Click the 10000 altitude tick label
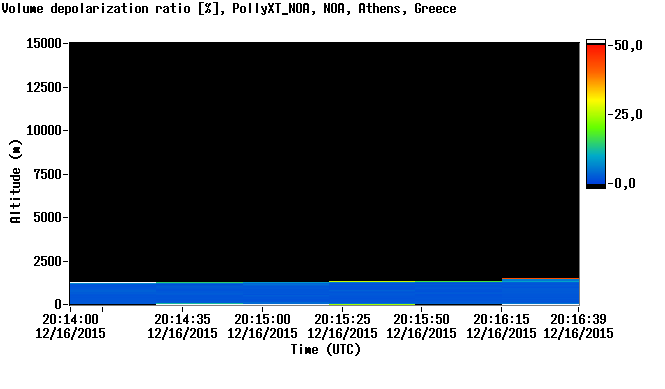The image size is (665, 389). click(44, 131)
